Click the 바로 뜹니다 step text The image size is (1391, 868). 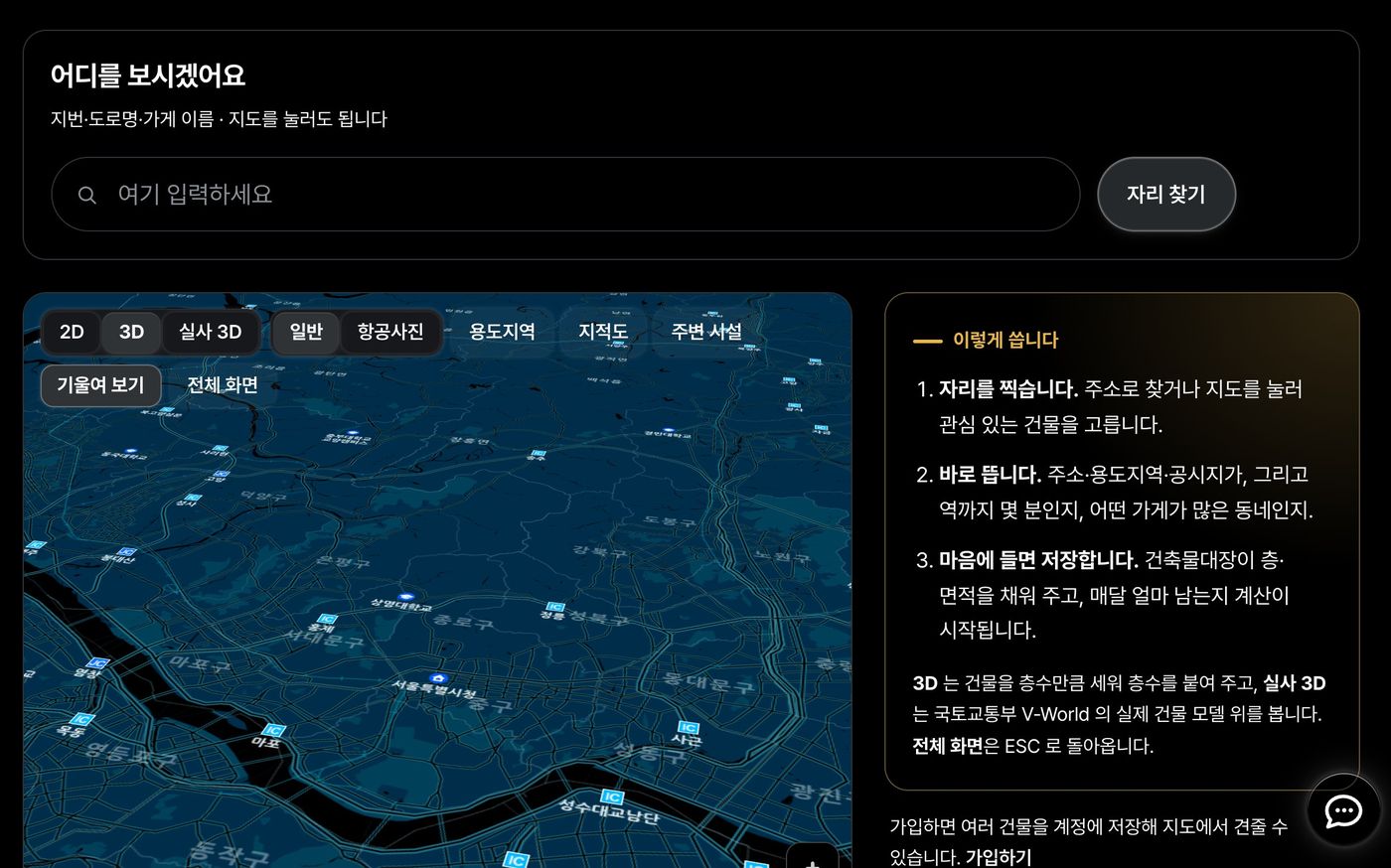(990, 475)
